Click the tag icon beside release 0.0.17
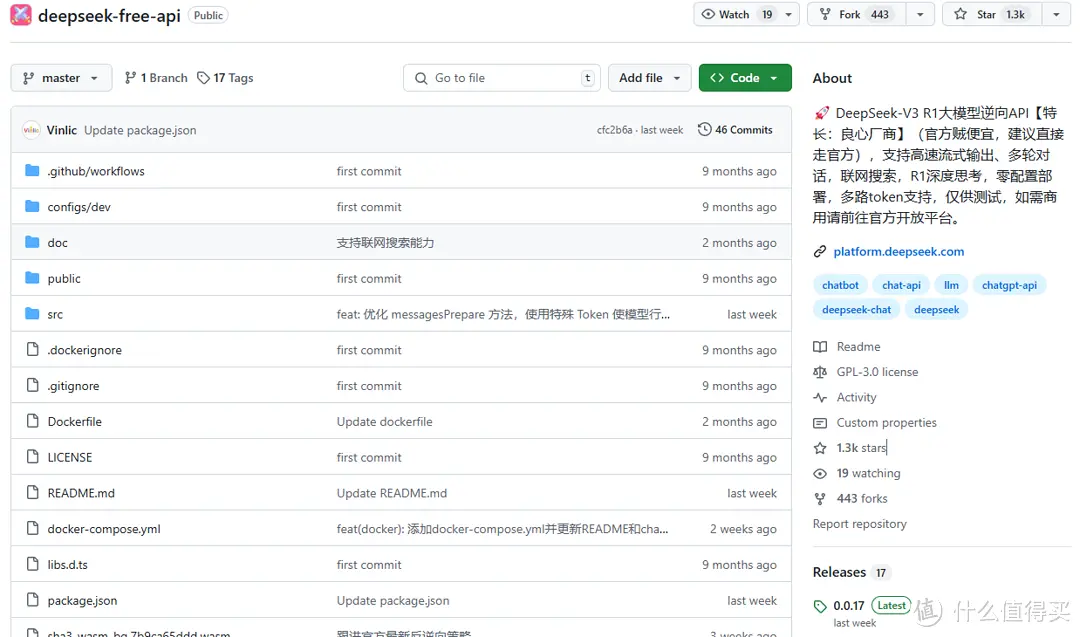The height and width of the screenshot is (637, 1080). click(820, 605)
